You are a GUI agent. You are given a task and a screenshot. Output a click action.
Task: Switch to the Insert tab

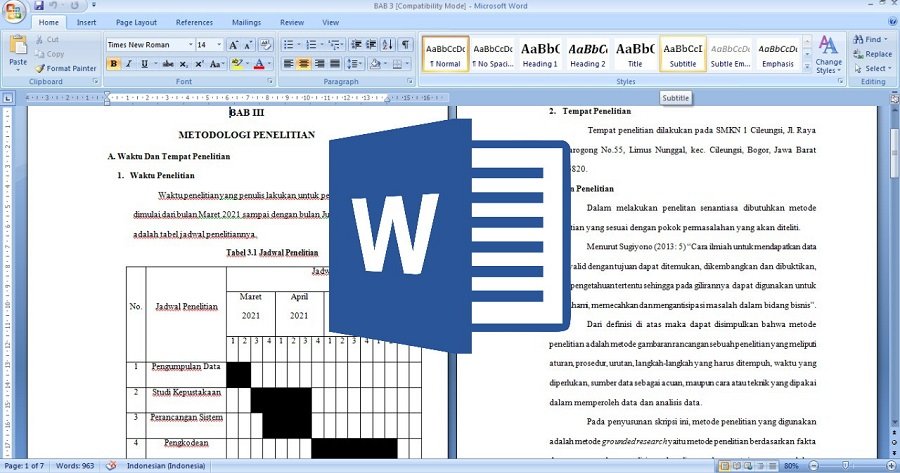click(86, 22)
